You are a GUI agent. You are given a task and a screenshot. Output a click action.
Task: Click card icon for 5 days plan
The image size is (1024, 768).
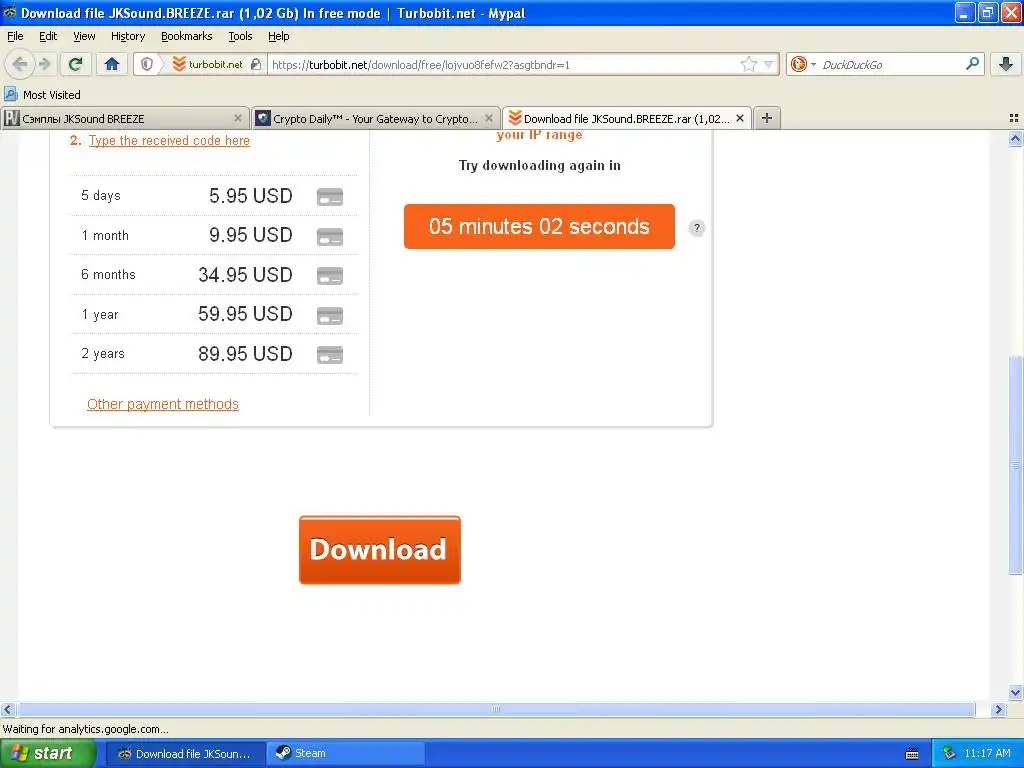tap(330, 196)
